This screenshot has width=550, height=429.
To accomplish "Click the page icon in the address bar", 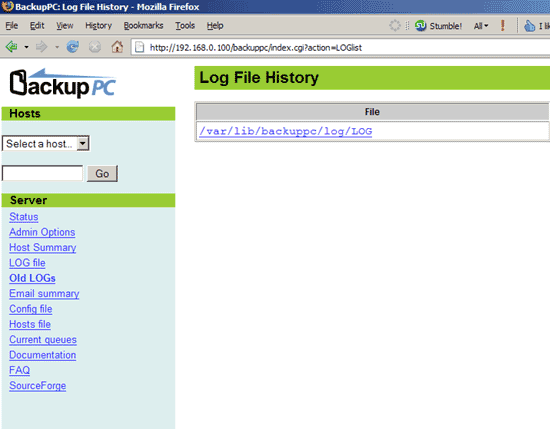I will [140, 47].
